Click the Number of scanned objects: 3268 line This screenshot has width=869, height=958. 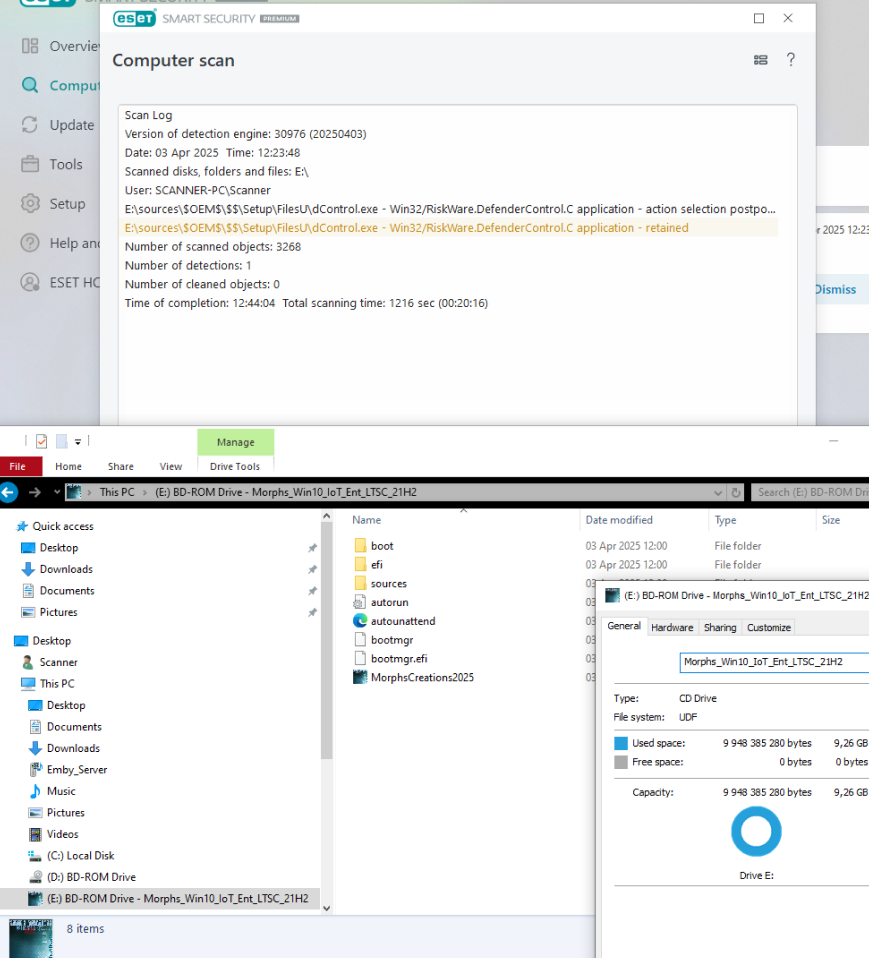(x=213, y=247)
